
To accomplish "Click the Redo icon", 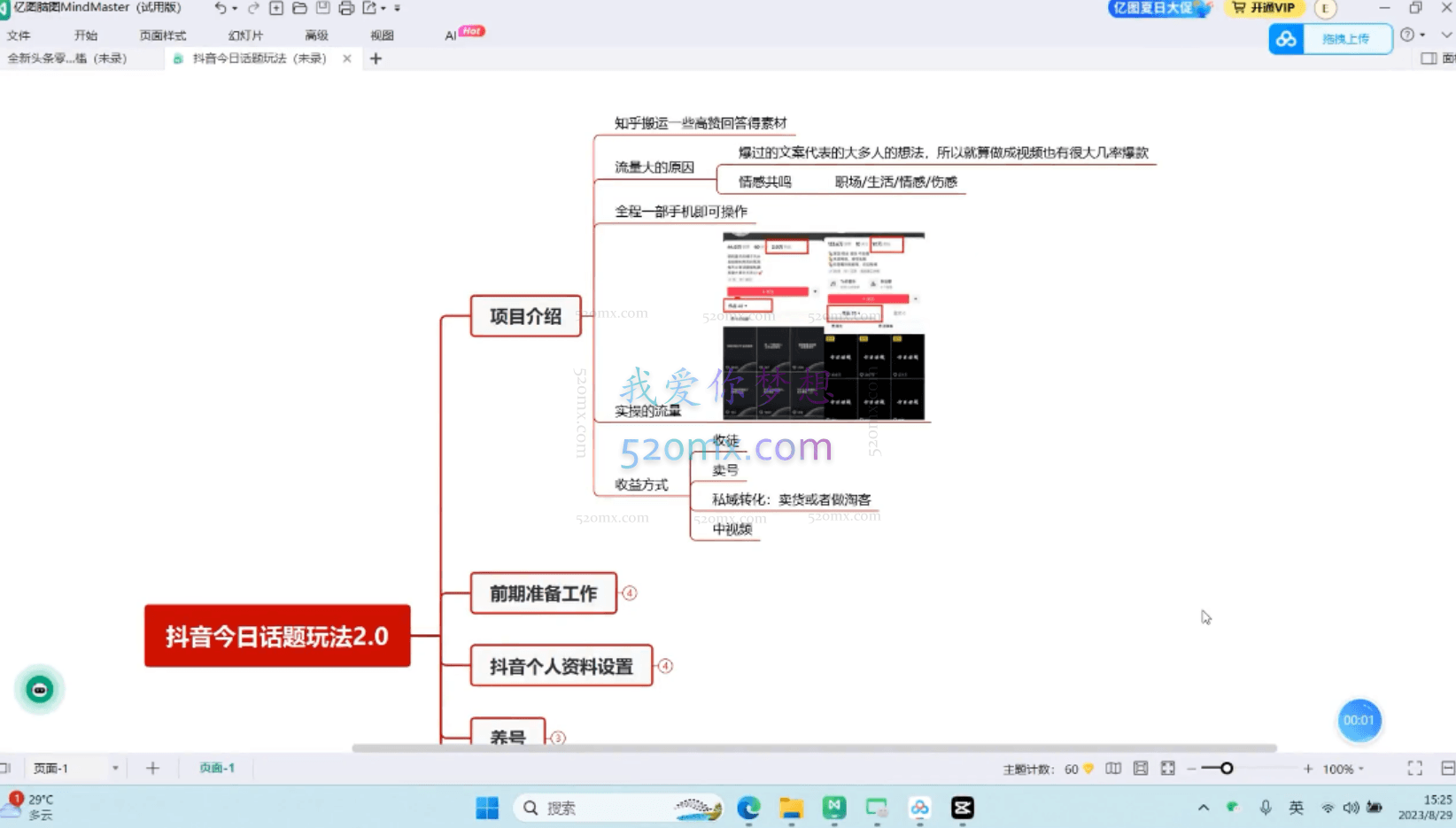I will tap(254, 7).
